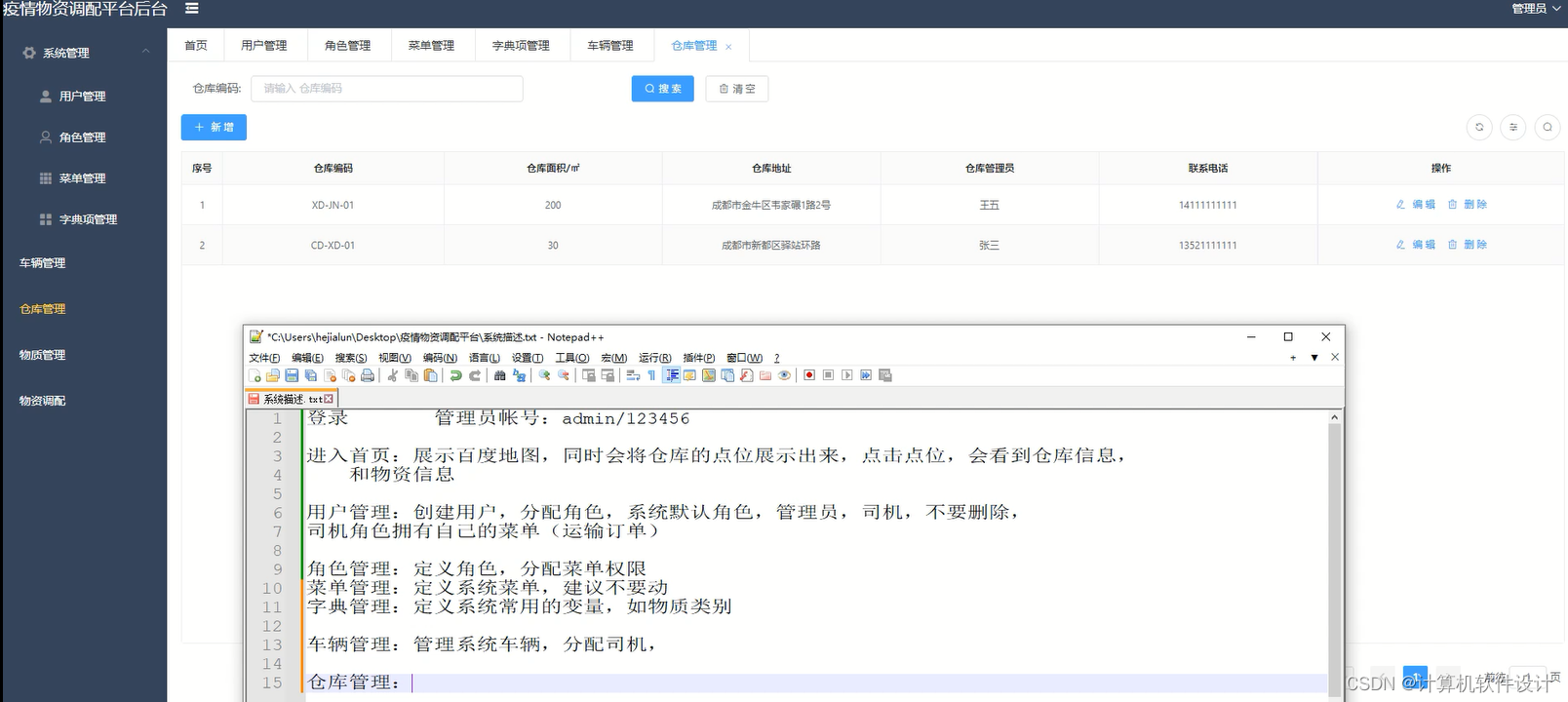Delete the XD-JN-01 warehouse row
The image size is (1568, 702).
(x=1468, y=205)
